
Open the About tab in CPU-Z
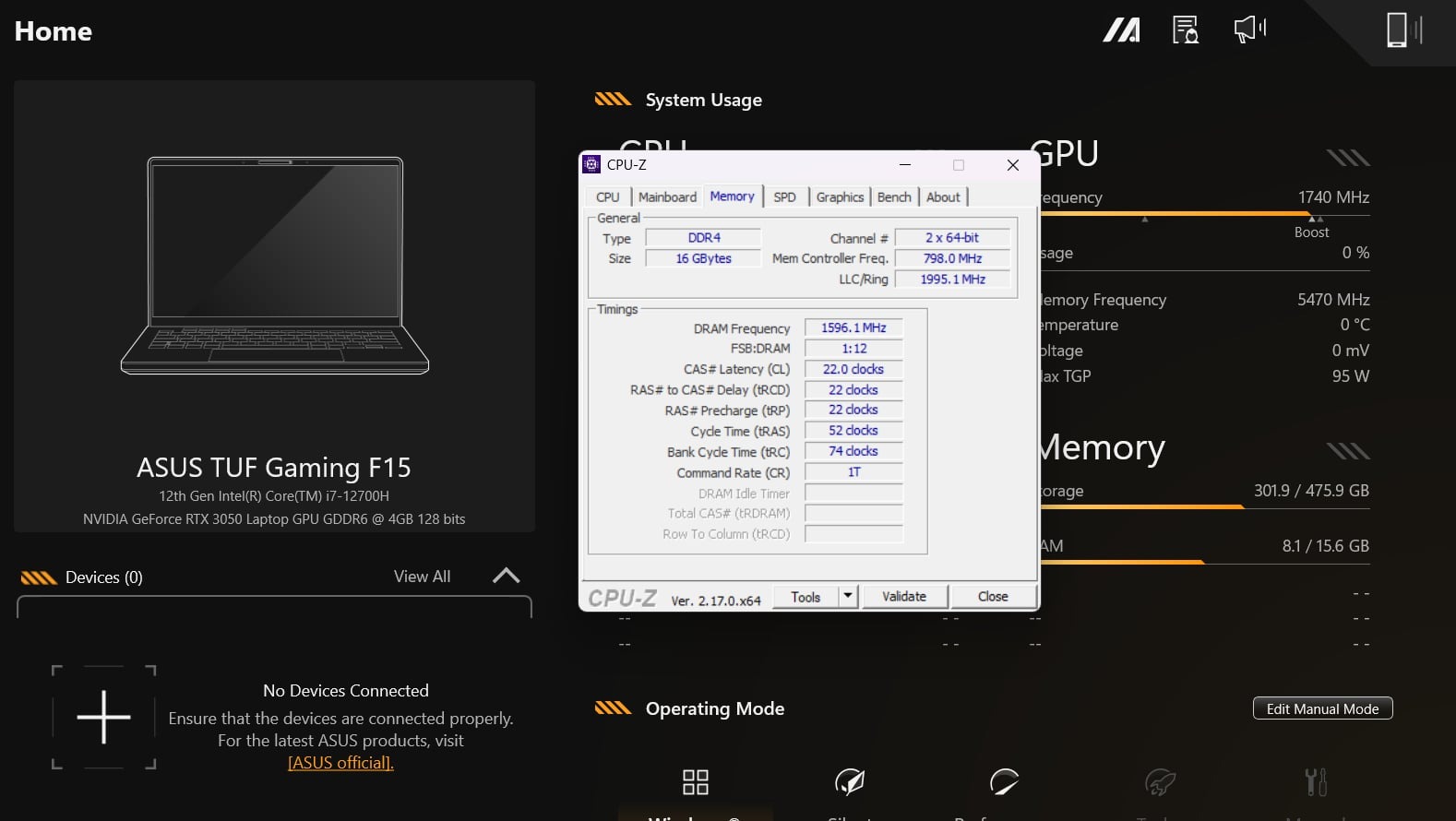[943, 197]
